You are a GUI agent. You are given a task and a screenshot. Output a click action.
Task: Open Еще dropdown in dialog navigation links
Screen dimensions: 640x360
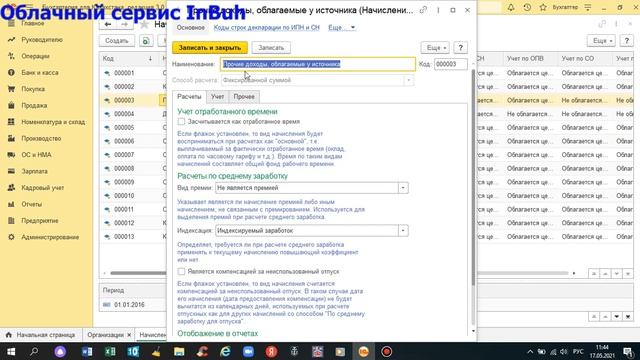(x=342, y=27)
